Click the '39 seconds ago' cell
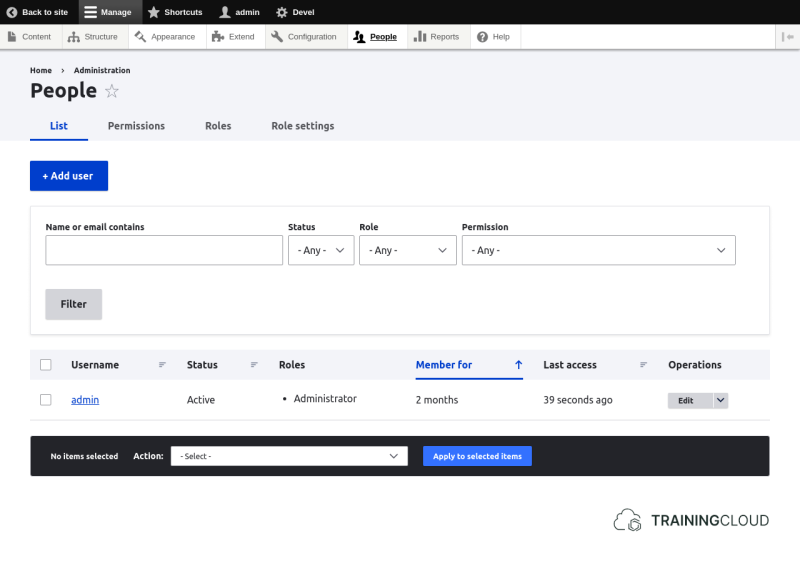The image size is (800, 563). click(x=578, y=400)
